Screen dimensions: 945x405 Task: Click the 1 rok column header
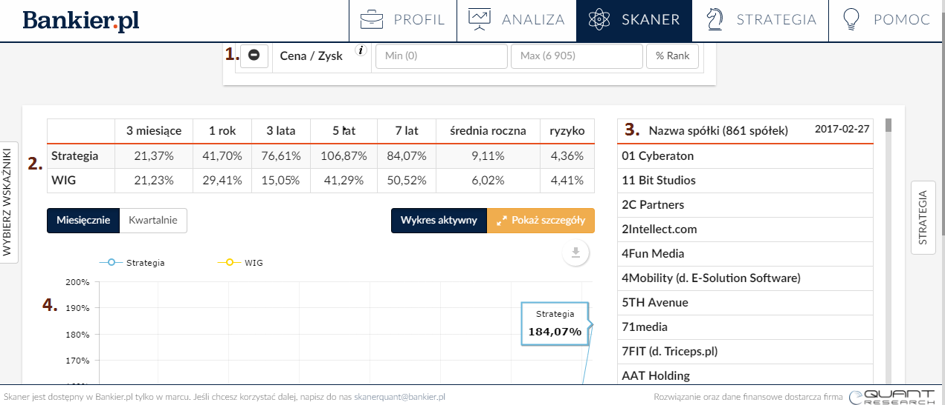[222, 131]
